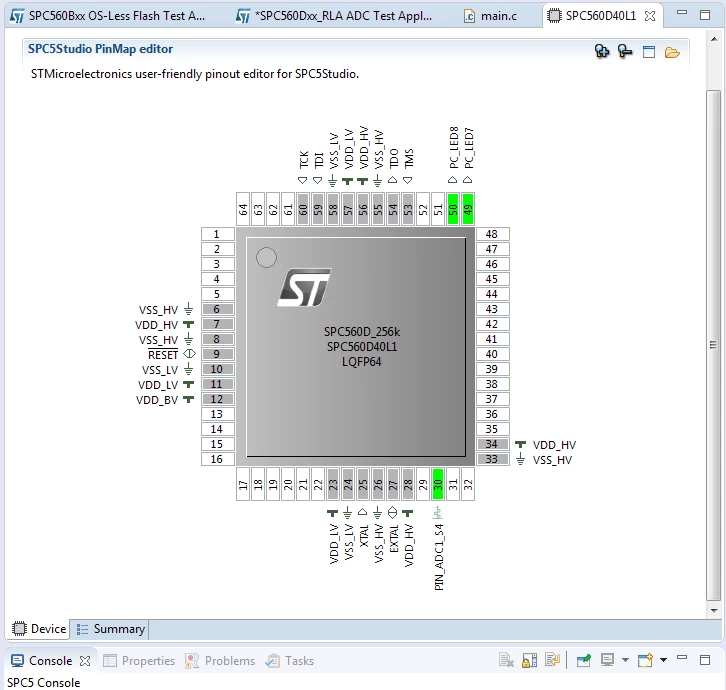
Task: Click pin 25 XTAL on the bottom row
Action: pyautogui.click(x=363, y=484)
